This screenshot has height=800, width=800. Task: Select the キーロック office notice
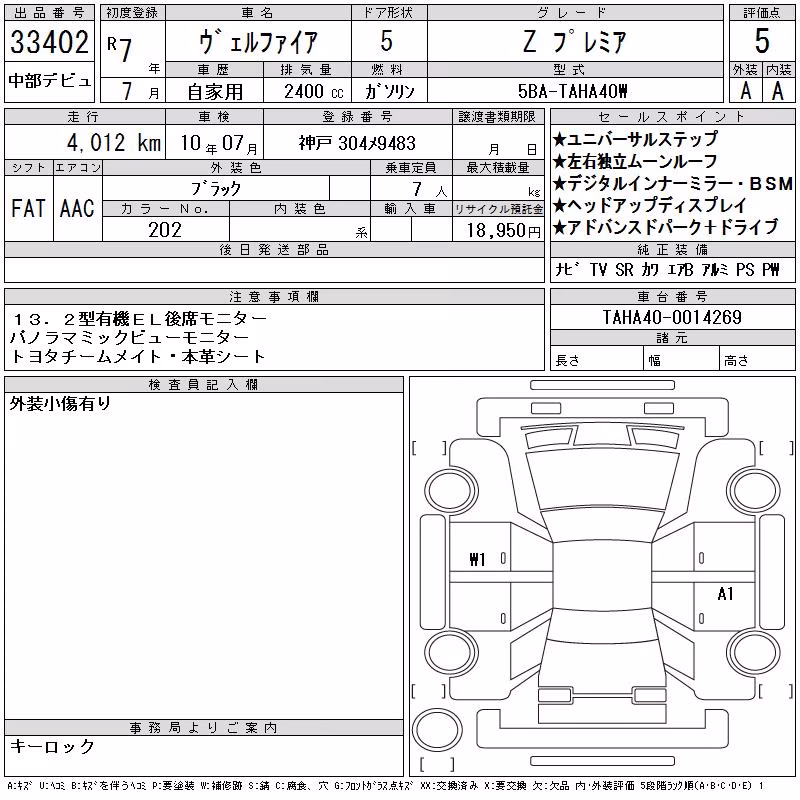pyautogui.click(x=52, y=746)
